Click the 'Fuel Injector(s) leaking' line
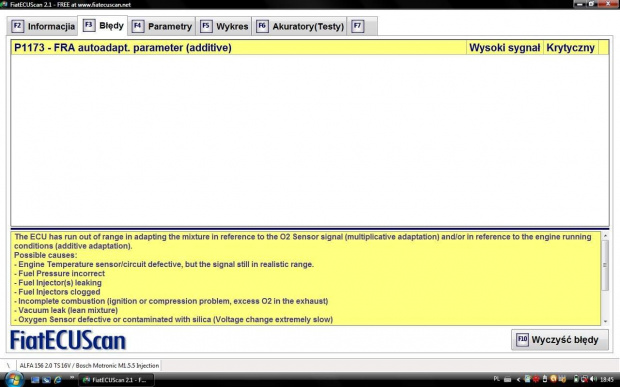 click(58, 283)
